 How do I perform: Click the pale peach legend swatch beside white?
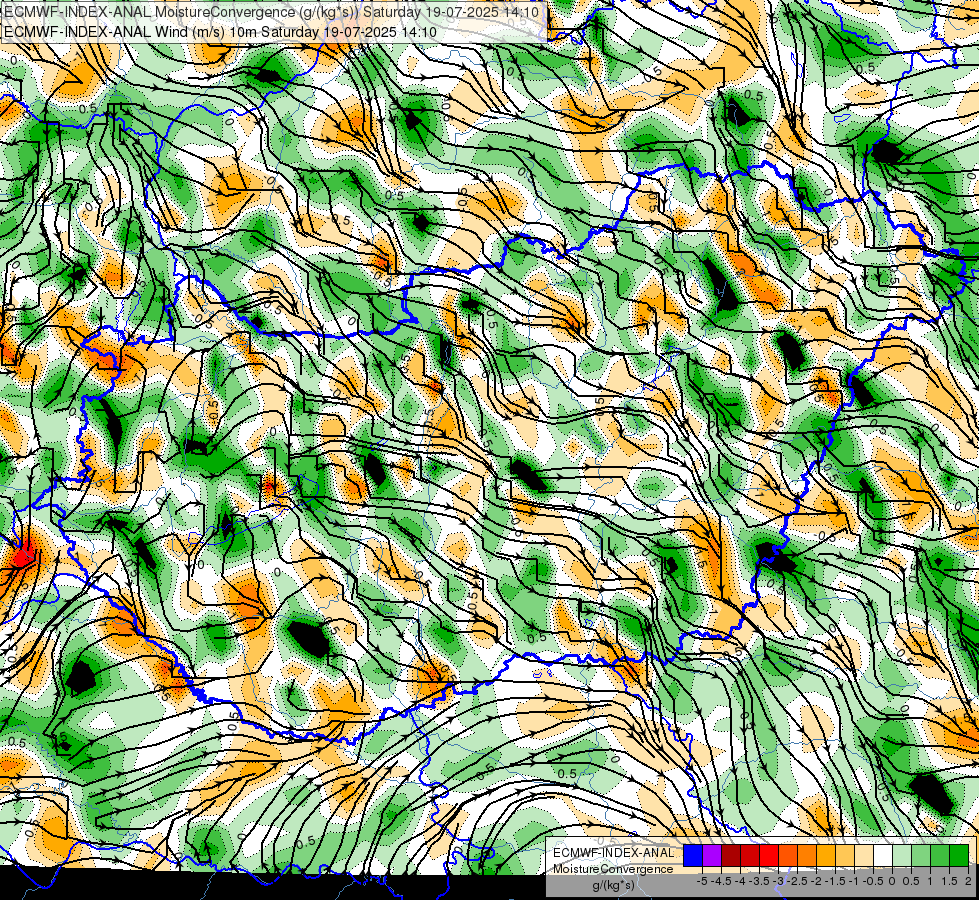864,855
